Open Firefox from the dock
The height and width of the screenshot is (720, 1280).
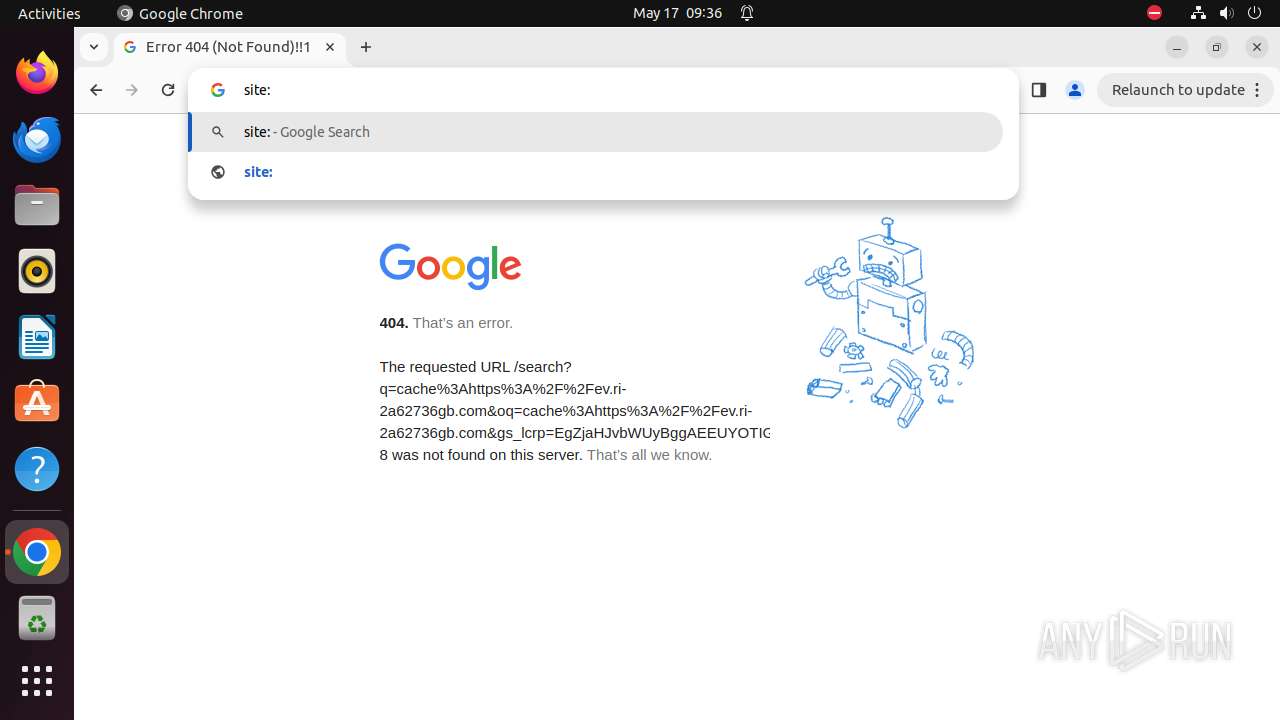37,73
